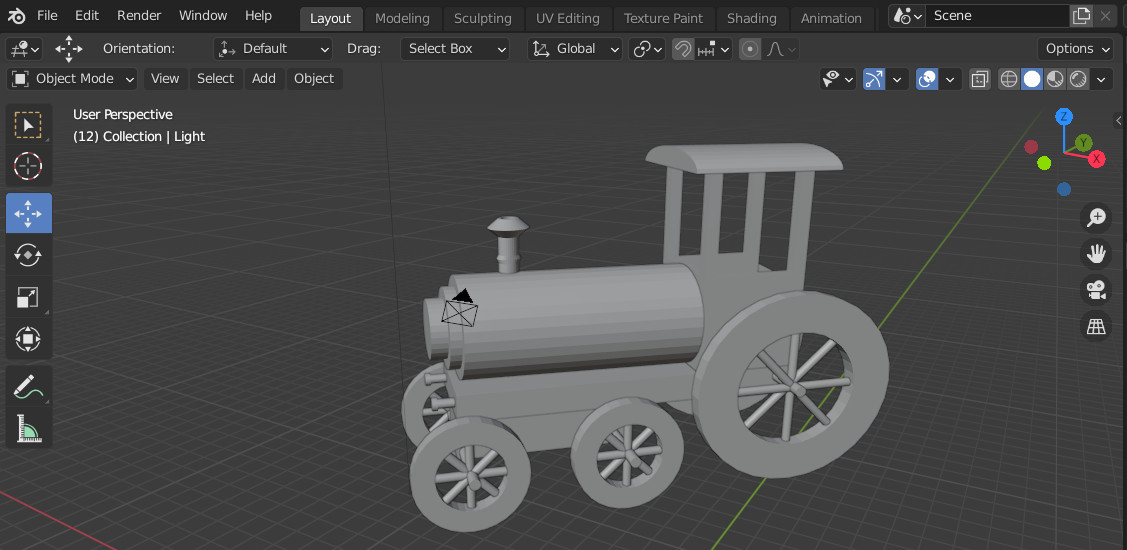Click the scene browse icon beside Scene
The image size is (1127, 550).
(906, 16)
